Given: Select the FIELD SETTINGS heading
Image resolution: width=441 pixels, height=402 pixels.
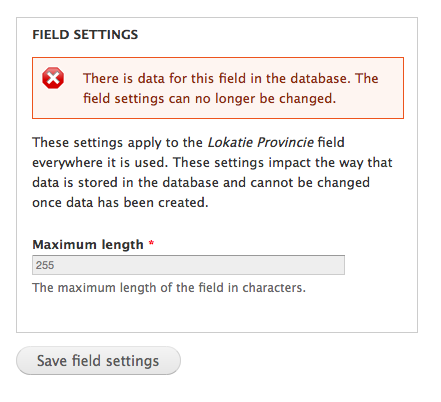Looking at the screenshot, I should pyautogui.click(x=85, y=35).
